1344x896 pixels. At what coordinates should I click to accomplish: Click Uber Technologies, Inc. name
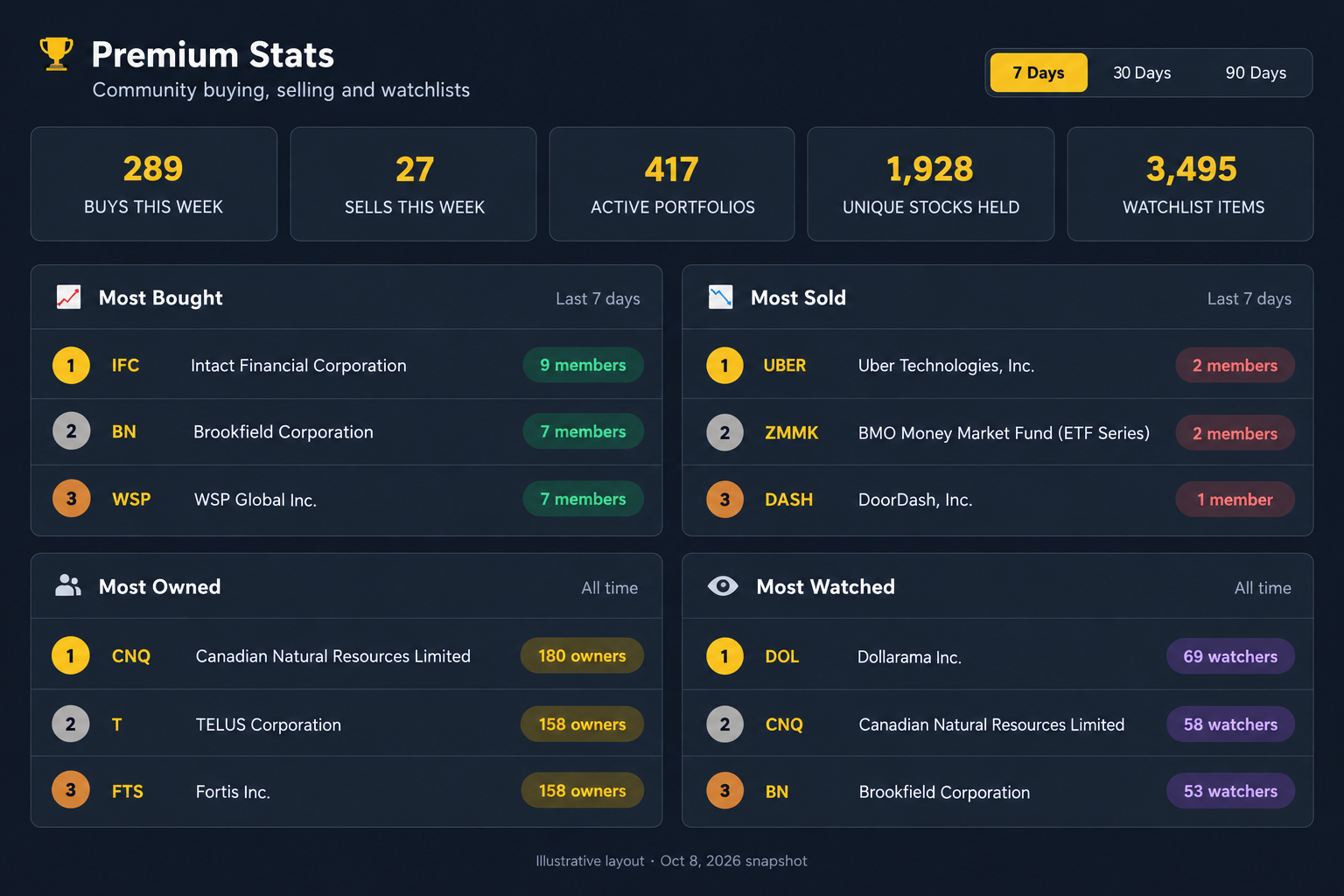click(x=946, y=366)
